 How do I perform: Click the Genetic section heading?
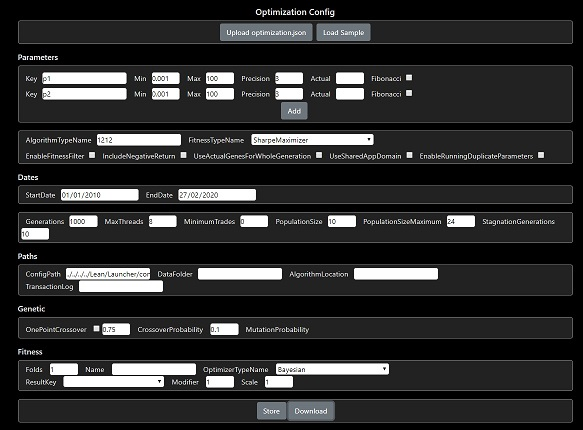click(x=31, y=308)
